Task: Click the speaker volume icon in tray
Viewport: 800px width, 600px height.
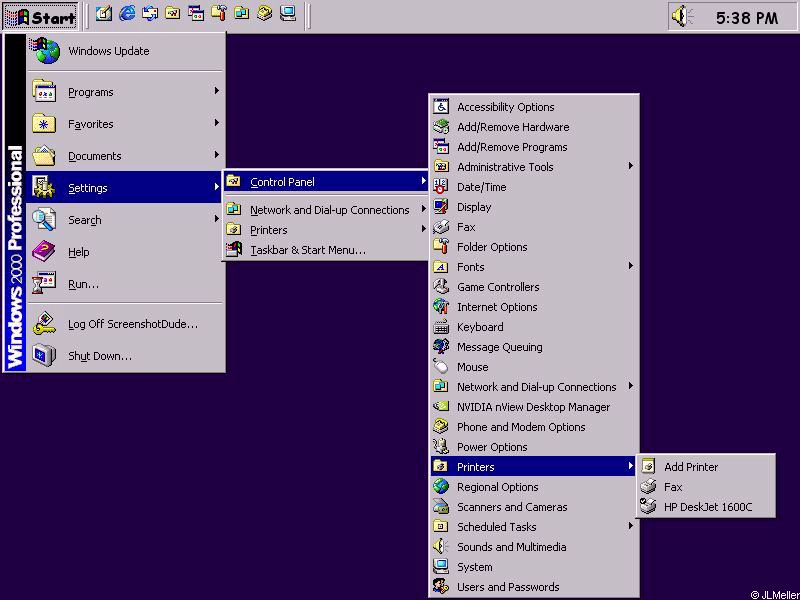Action: pos(682,16)
